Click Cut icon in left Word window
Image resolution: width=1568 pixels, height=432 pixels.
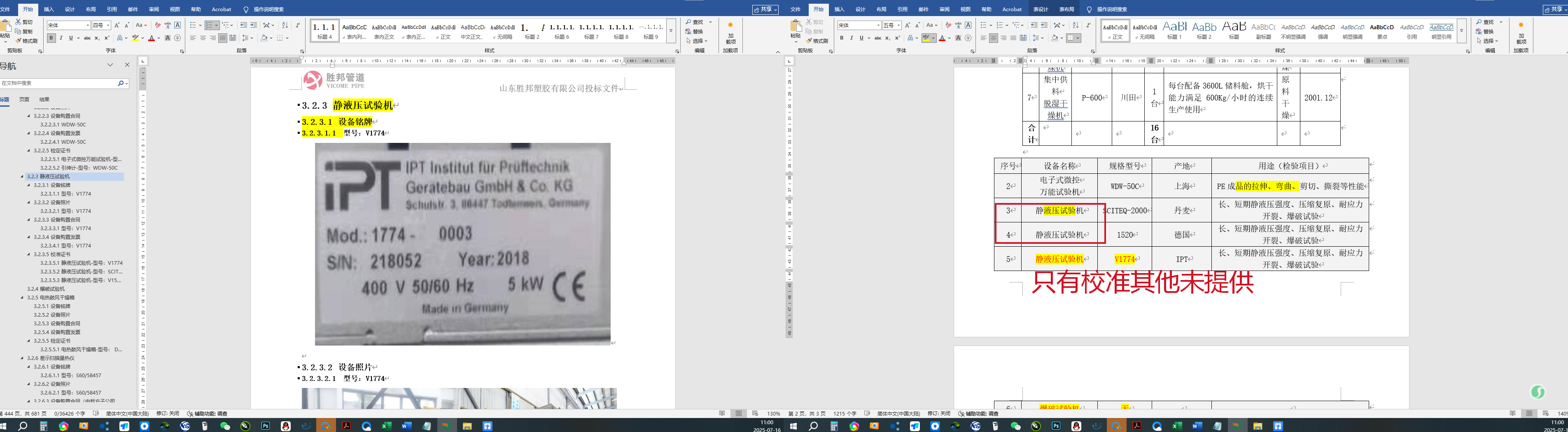(x=18, y=22)
